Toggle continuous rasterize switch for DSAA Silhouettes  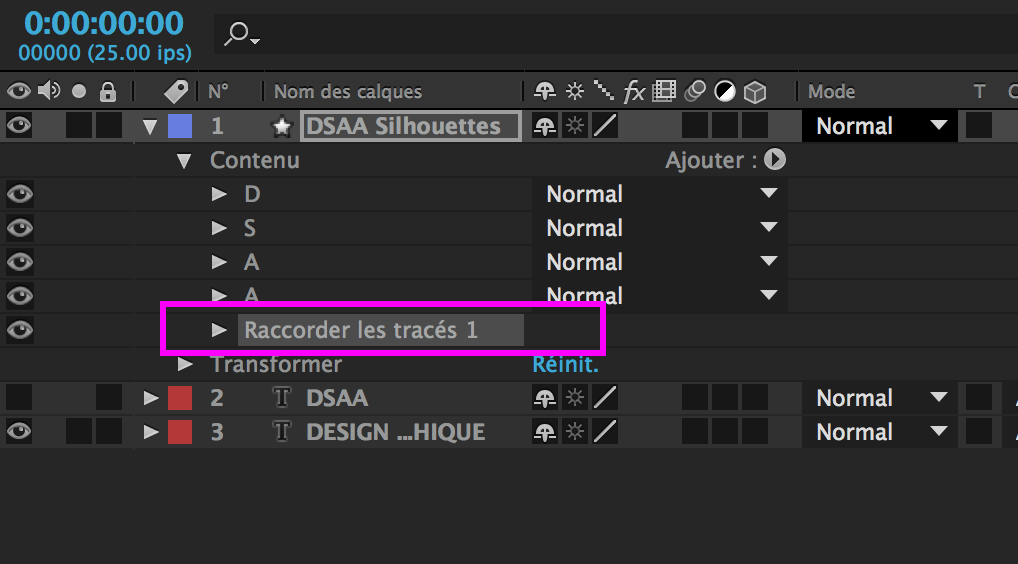575,126
